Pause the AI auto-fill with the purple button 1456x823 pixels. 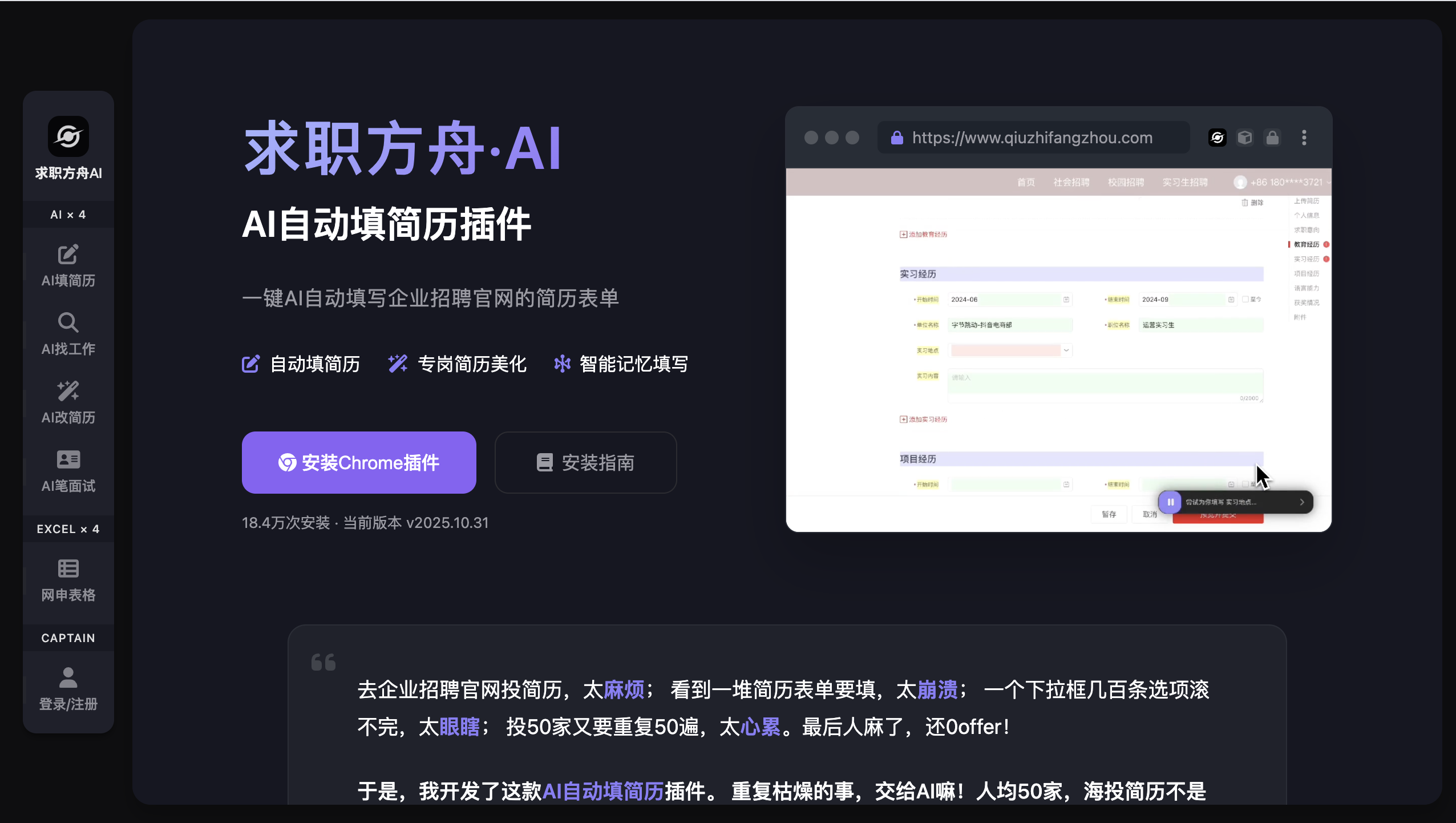1170,502
